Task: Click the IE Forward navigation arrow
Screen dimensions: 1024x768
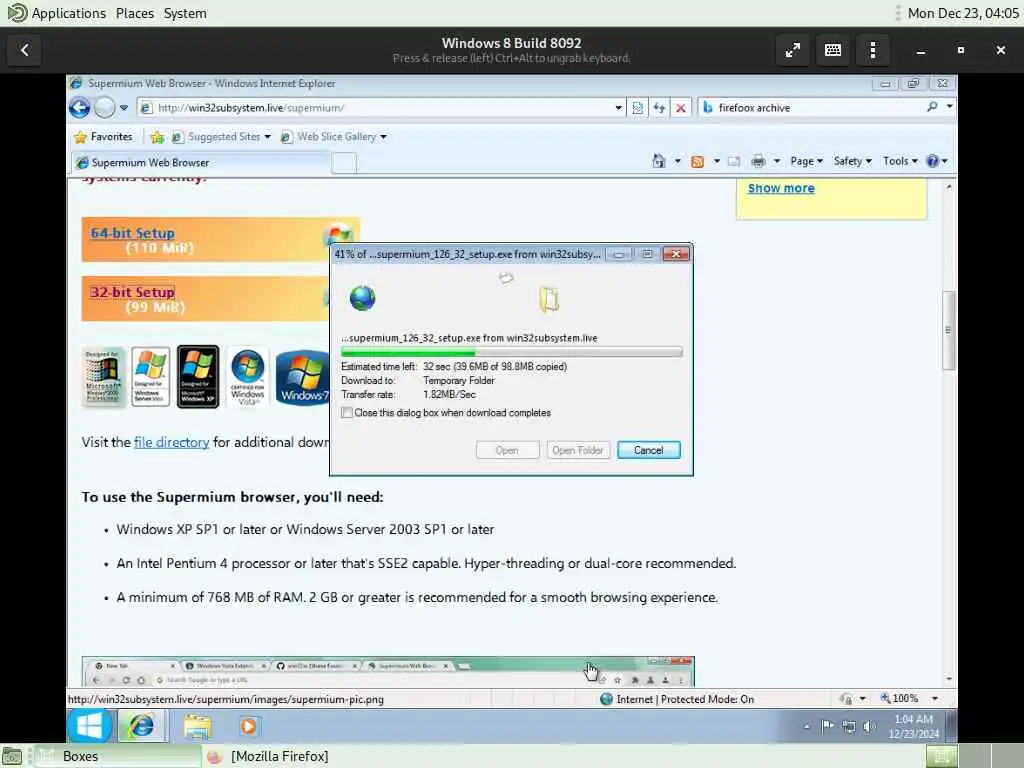Action: (x=104, y=107)
